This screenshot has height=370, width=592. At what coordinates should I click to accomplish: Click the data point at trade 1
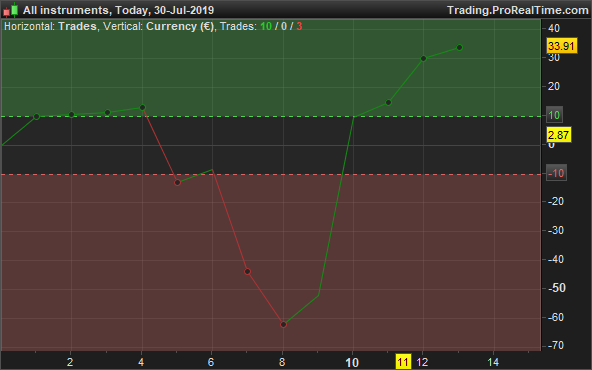37,117
